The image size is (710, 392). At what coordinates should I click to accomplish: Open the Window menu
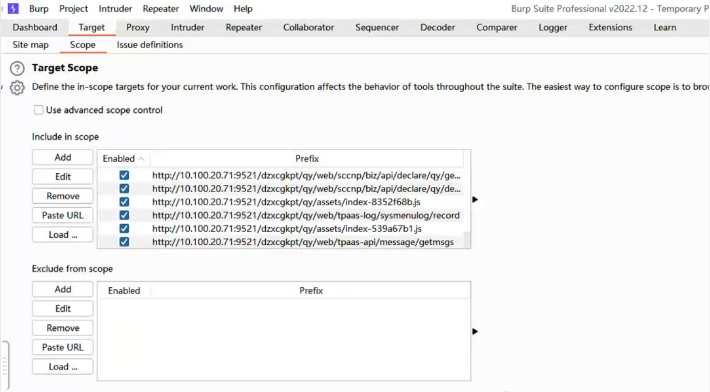click(x=206, y=9)
